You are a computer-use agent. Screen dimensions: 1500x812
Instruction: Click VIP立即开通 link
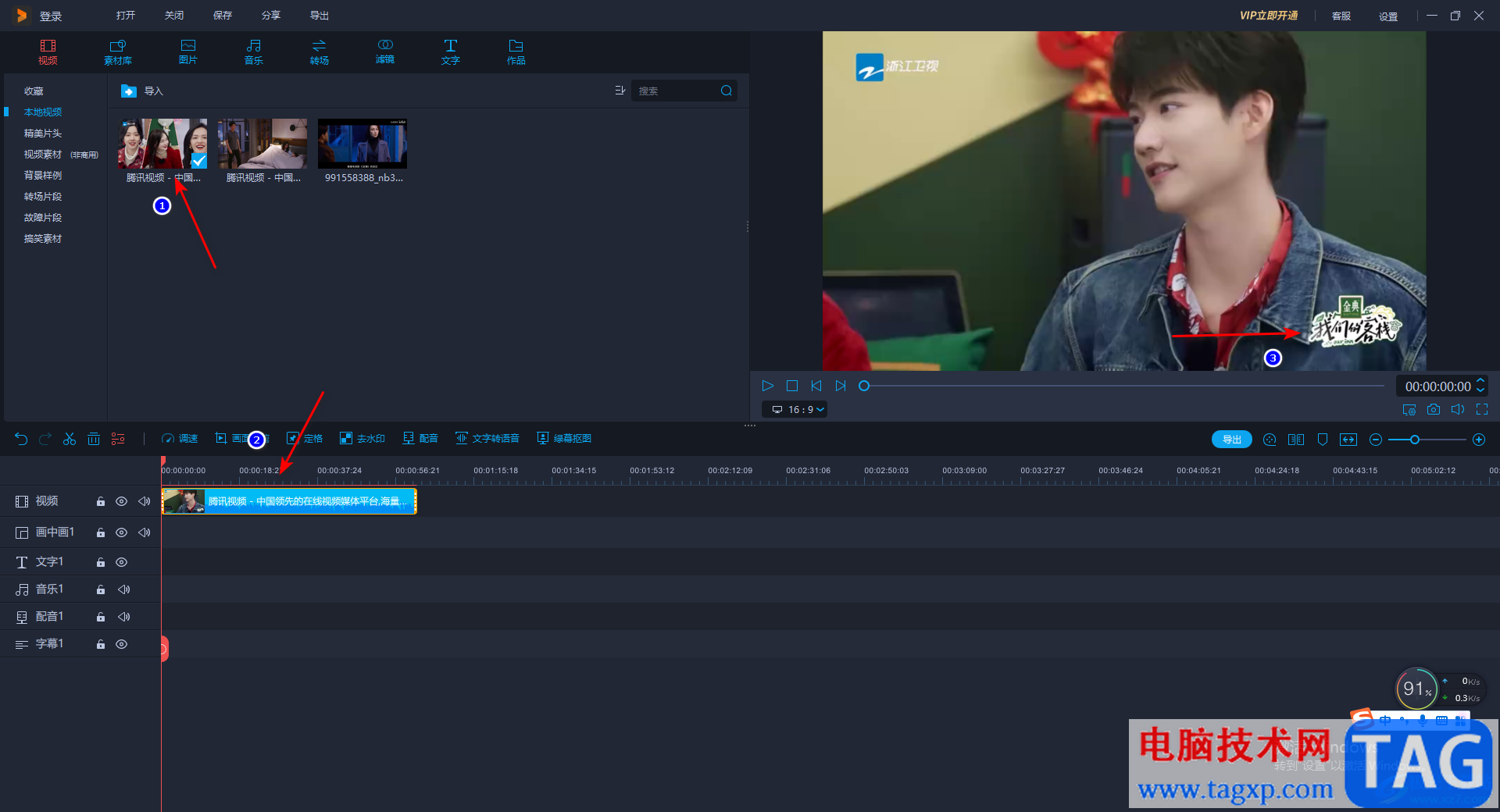[x=1269, y=16]
